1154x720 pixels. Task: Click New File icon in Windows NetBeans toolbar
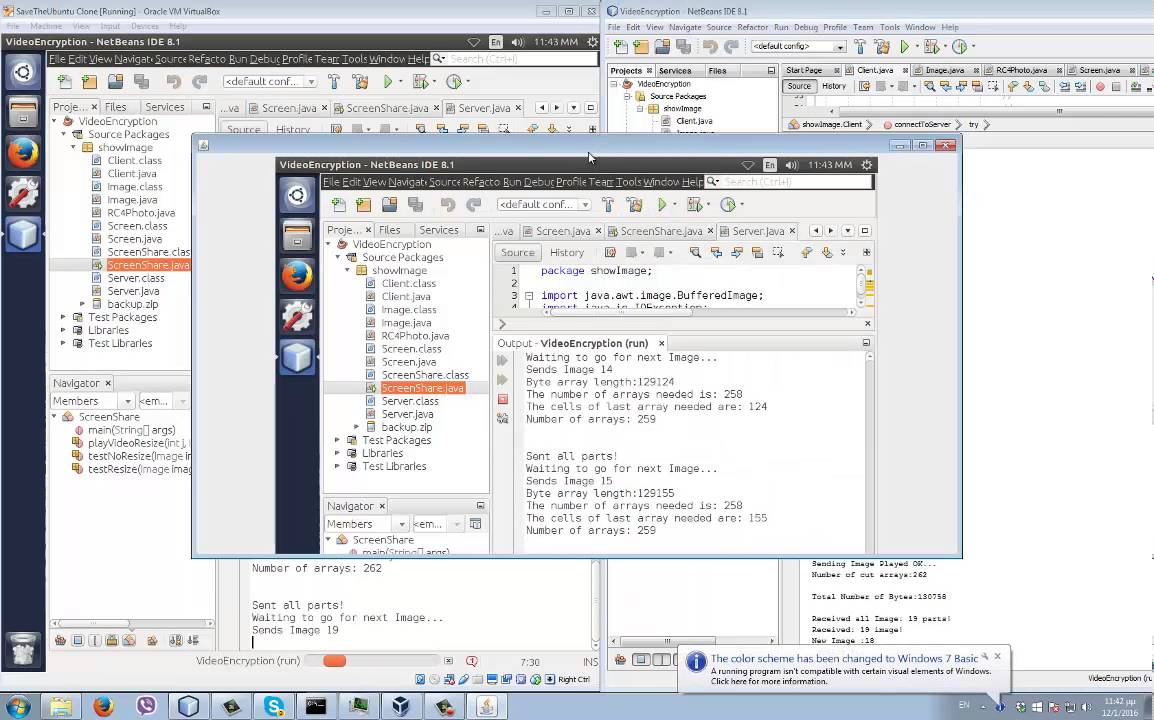pyautogui.click(x=621, y=47)
